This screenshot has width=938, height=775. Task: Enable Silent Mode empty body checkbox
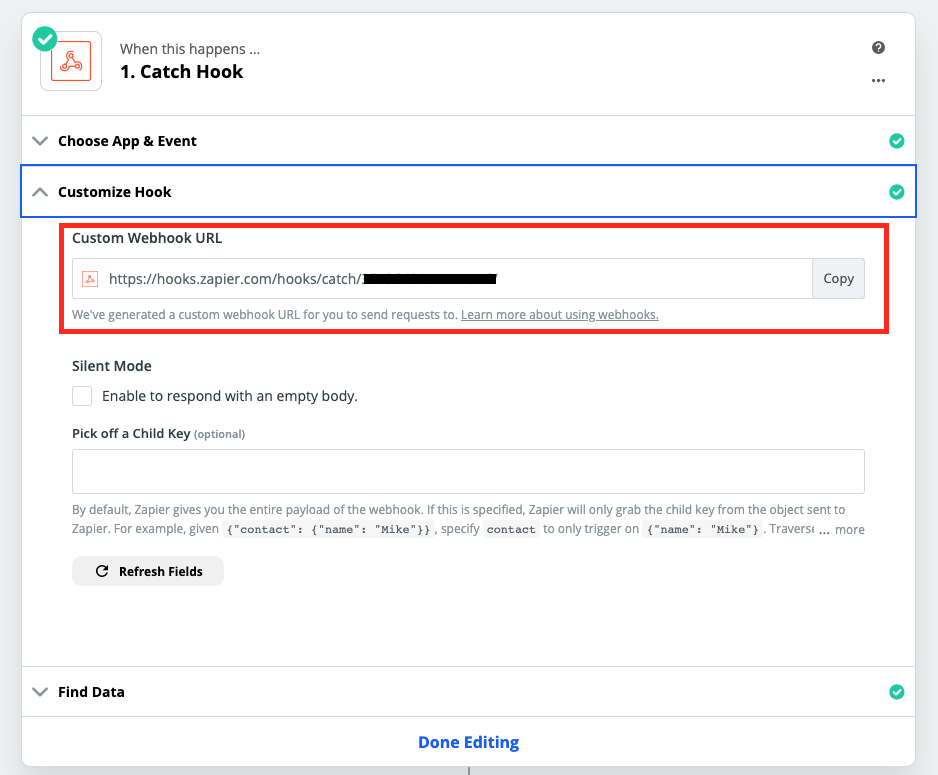tap(82, 396)
